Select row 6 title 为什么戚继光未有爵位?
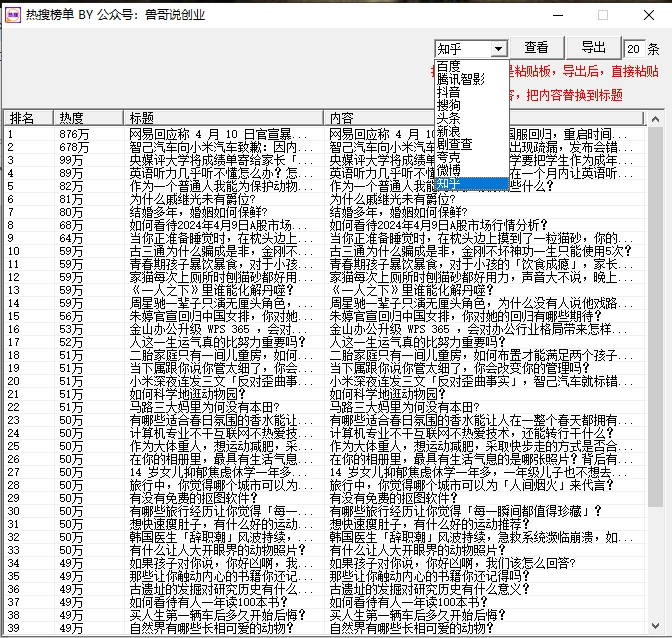Screen dimensions: 672x638 192,200
